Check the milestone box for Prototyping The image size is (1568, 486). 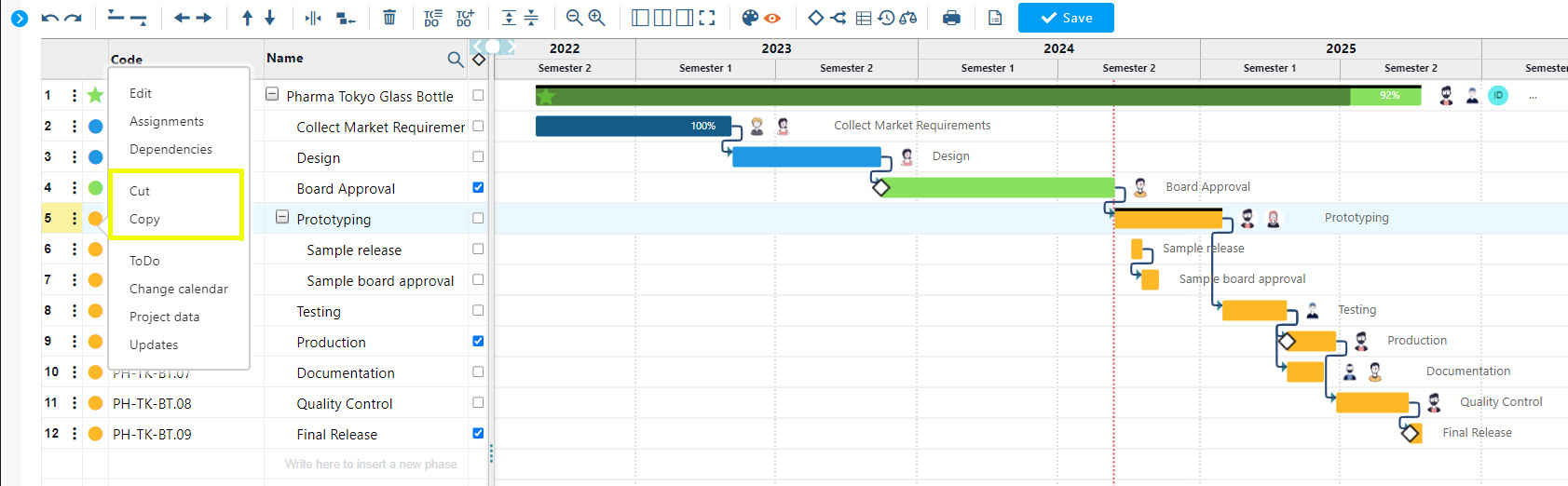click(x=478, y=218)
